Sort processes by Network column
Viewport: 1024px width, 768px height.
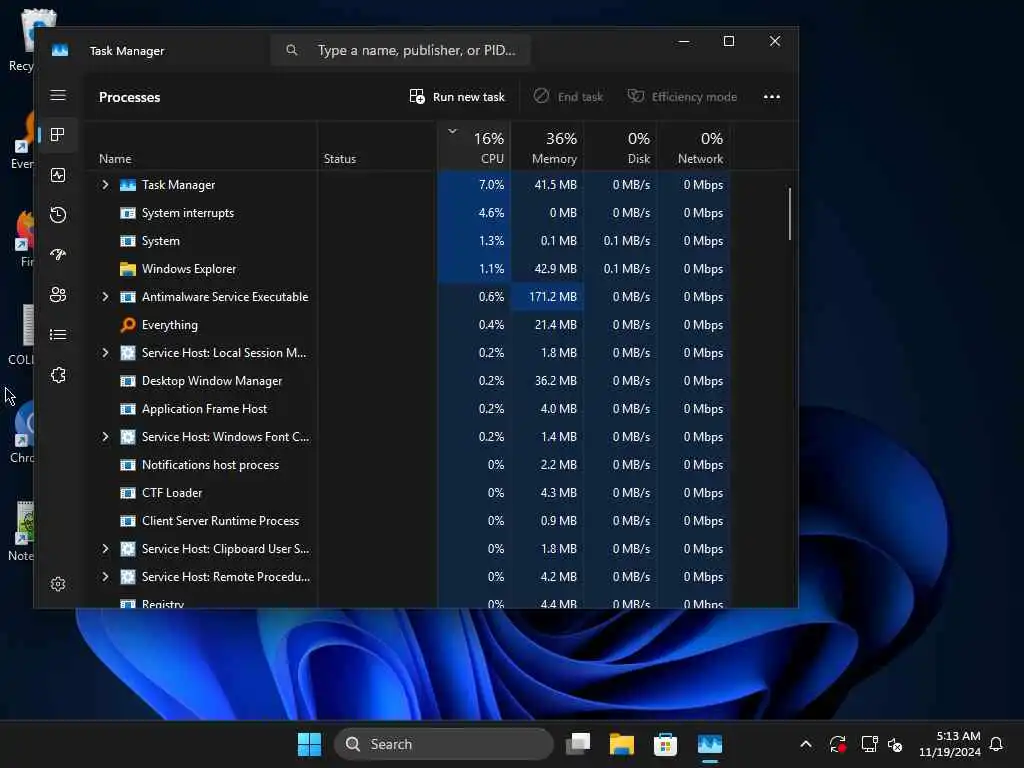click(x=694, y=148)
